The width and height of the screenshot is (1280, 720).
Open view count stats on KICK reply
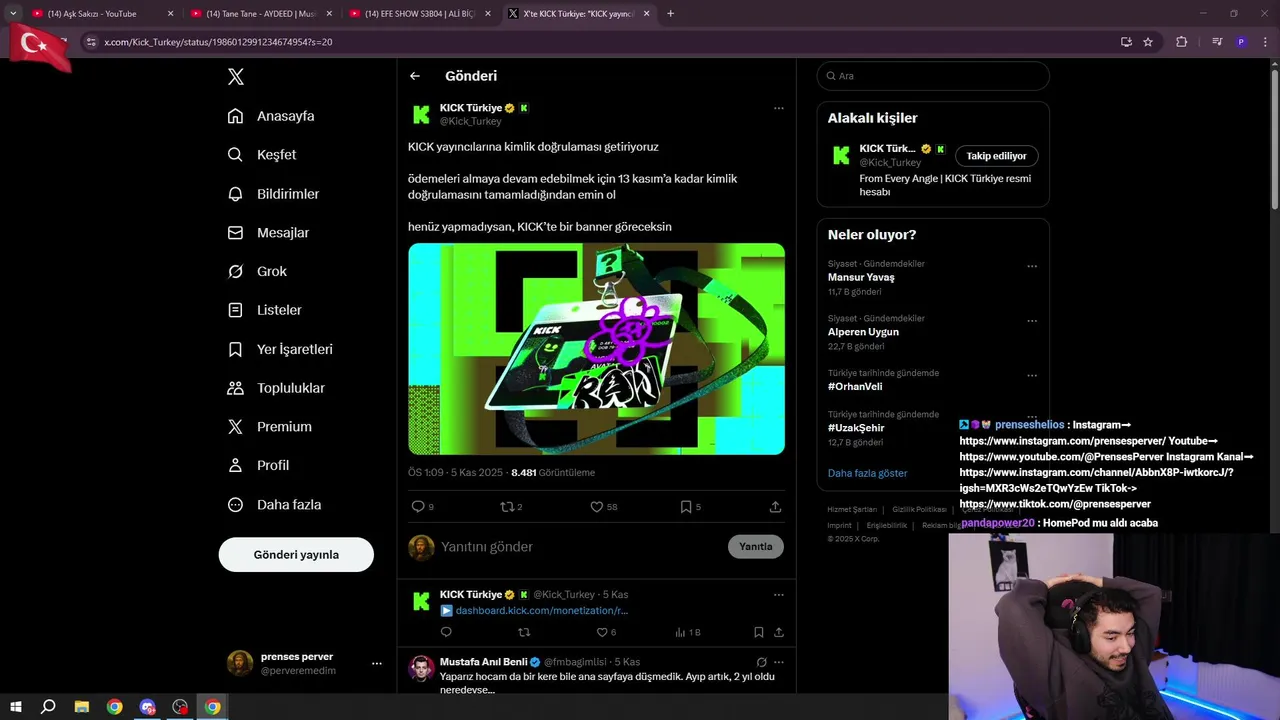point(688,632)
